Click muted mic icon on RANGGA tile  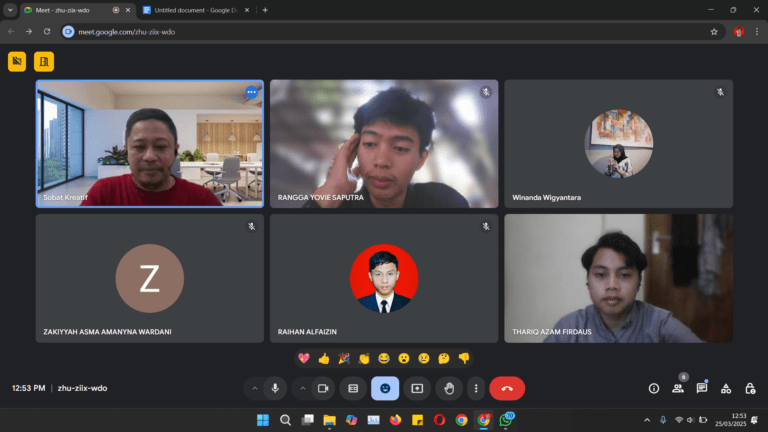tap(486, 92)
